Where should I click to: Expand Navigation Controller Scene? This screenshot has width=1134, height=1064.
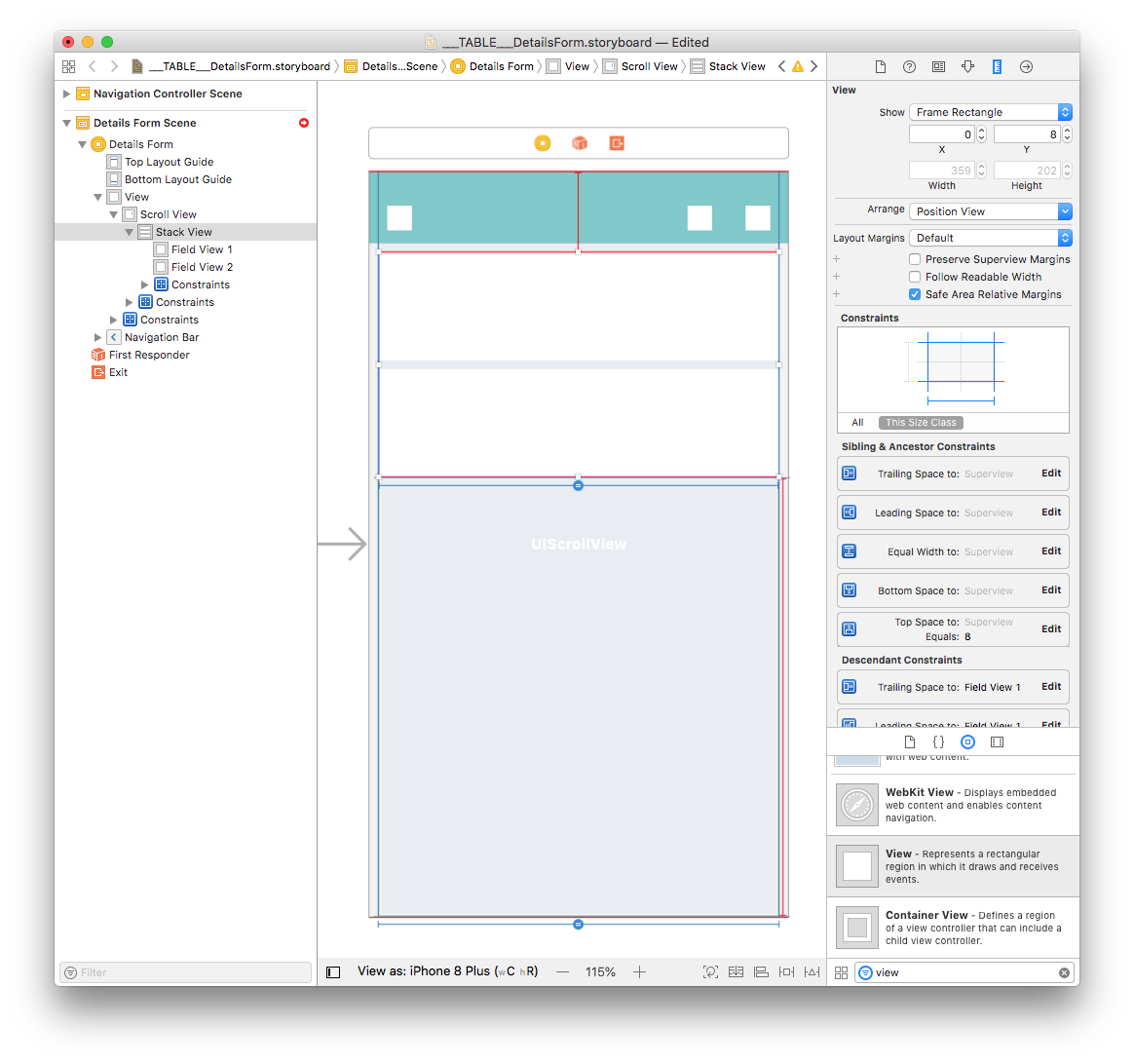66,94
